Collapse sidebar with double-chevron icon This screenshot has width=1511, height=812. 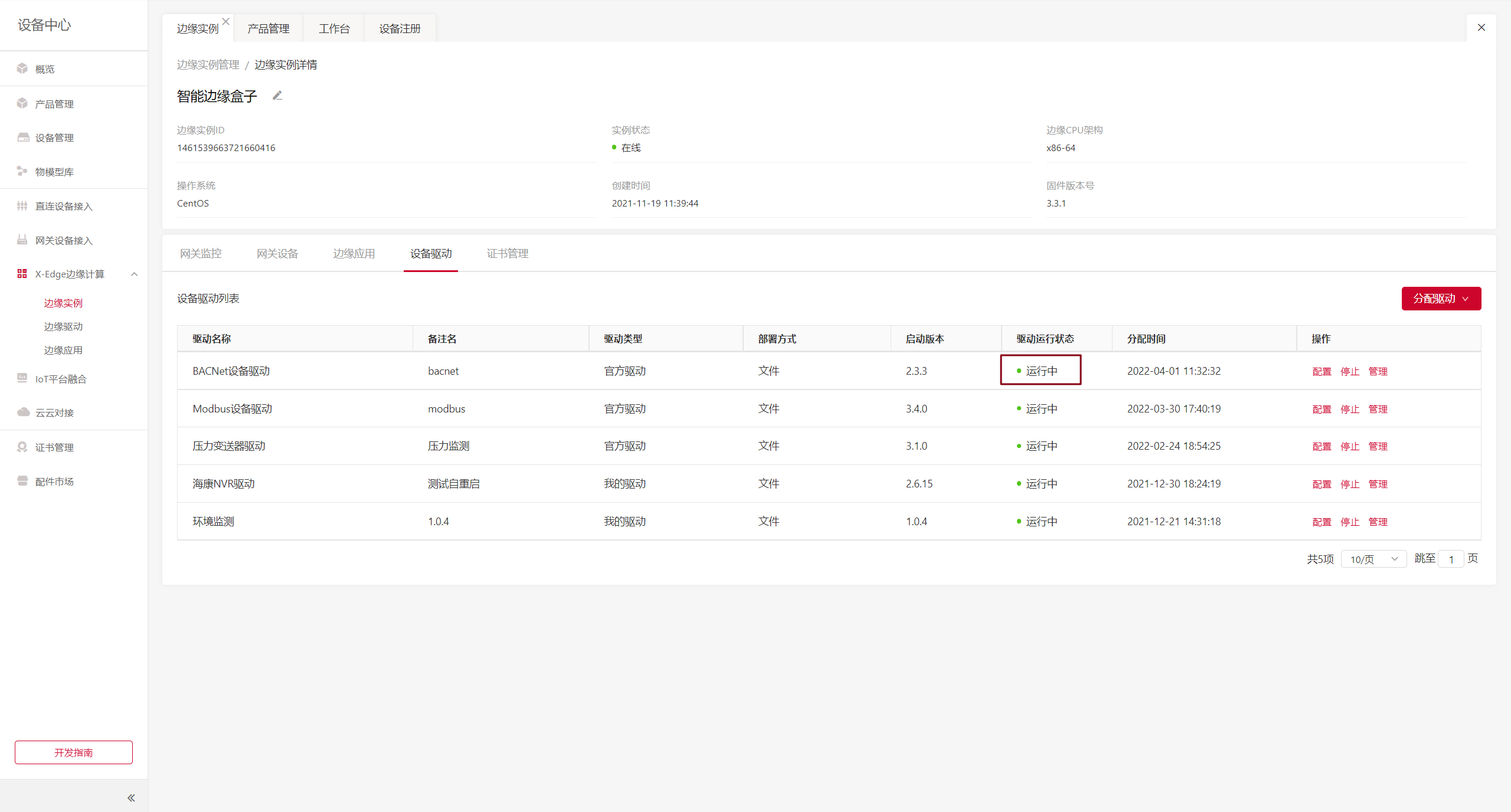[x=131, y=798]
